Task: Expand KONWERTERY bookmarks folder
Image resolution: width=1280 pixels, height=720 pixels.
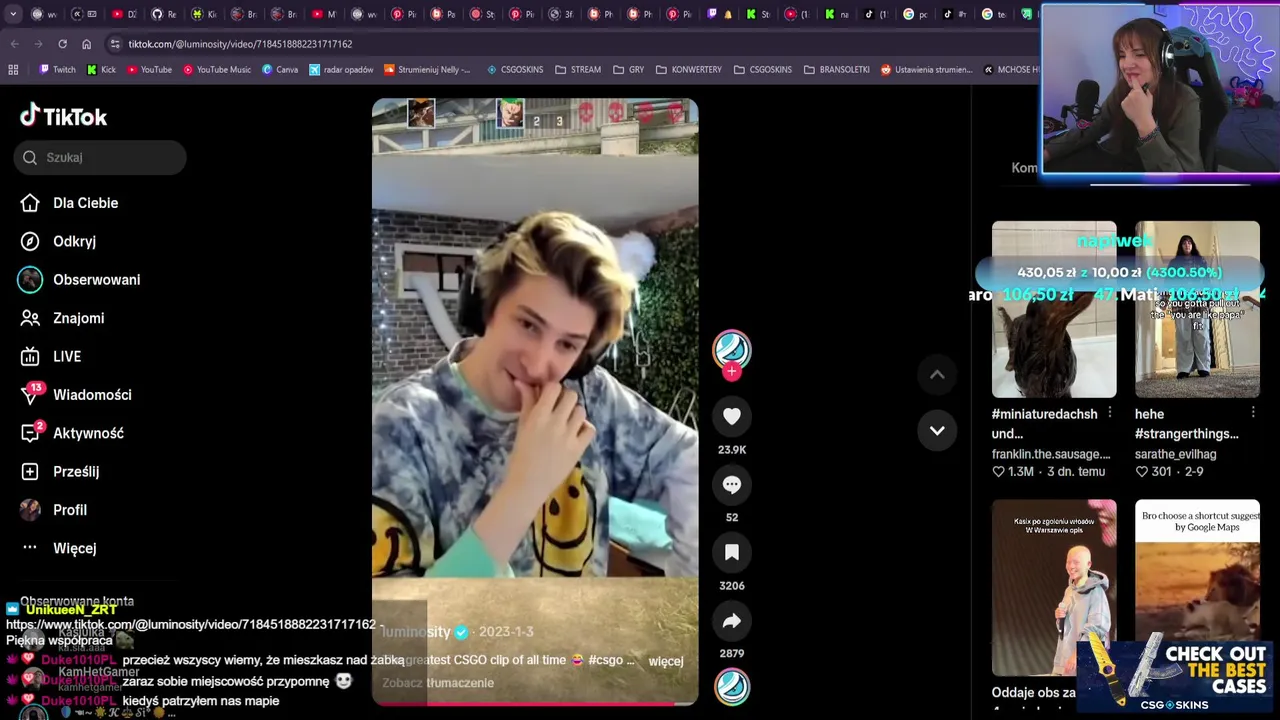Action: (x=689, y=70)
